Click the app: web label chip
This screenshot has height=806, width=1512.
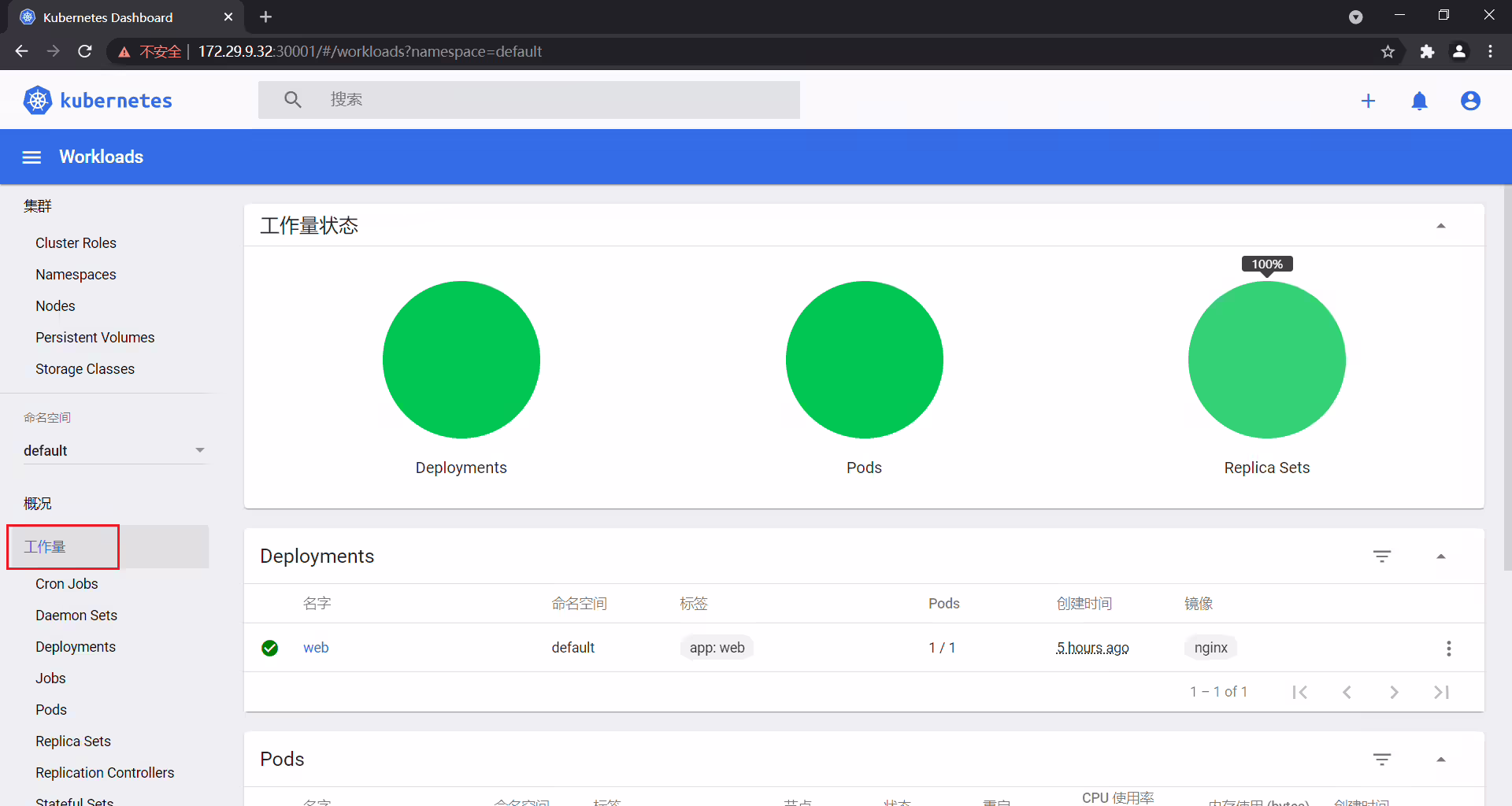pos(717,648)
